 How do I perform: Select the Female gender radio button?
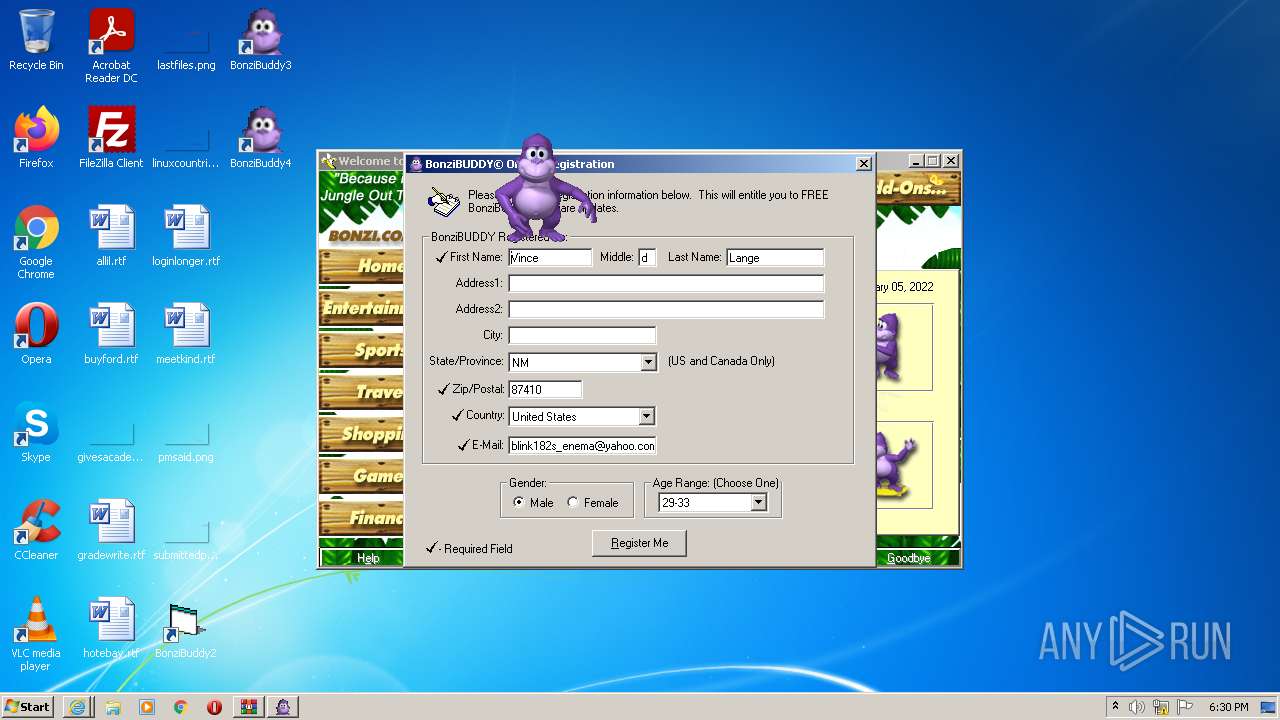click(573, 503)
